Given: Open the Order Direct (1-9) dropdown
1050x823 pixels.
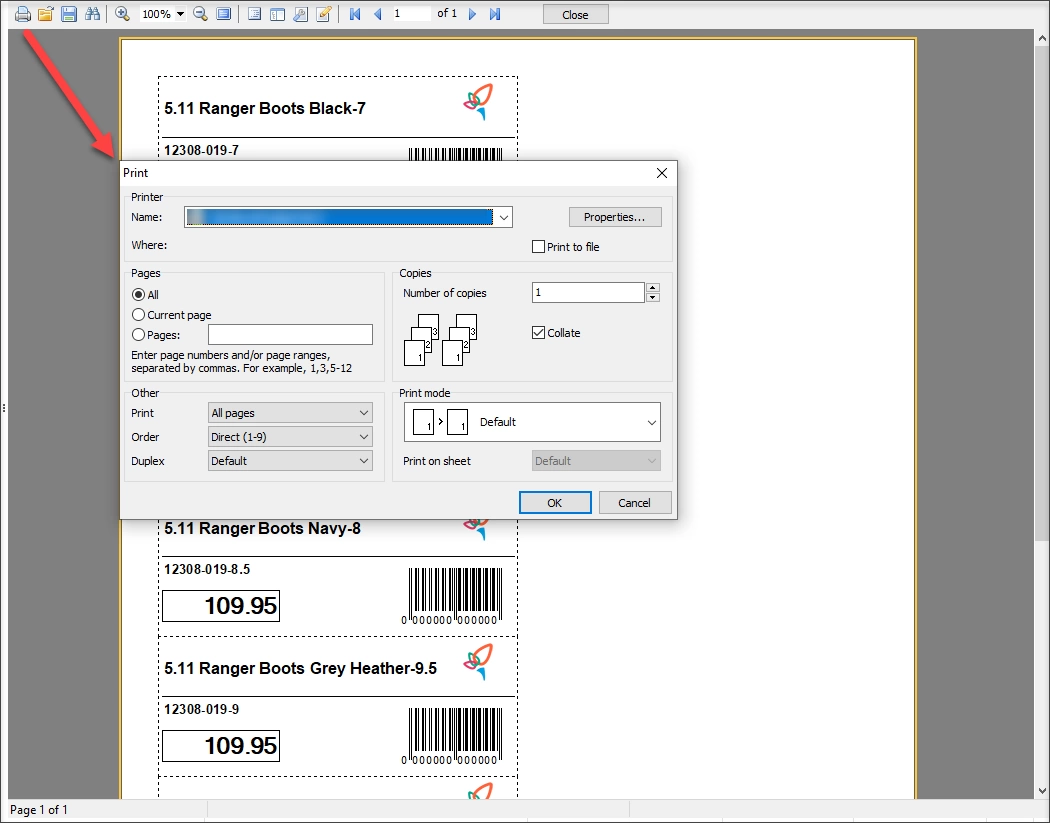Looking at the screenshot, I should click(290, 437).
